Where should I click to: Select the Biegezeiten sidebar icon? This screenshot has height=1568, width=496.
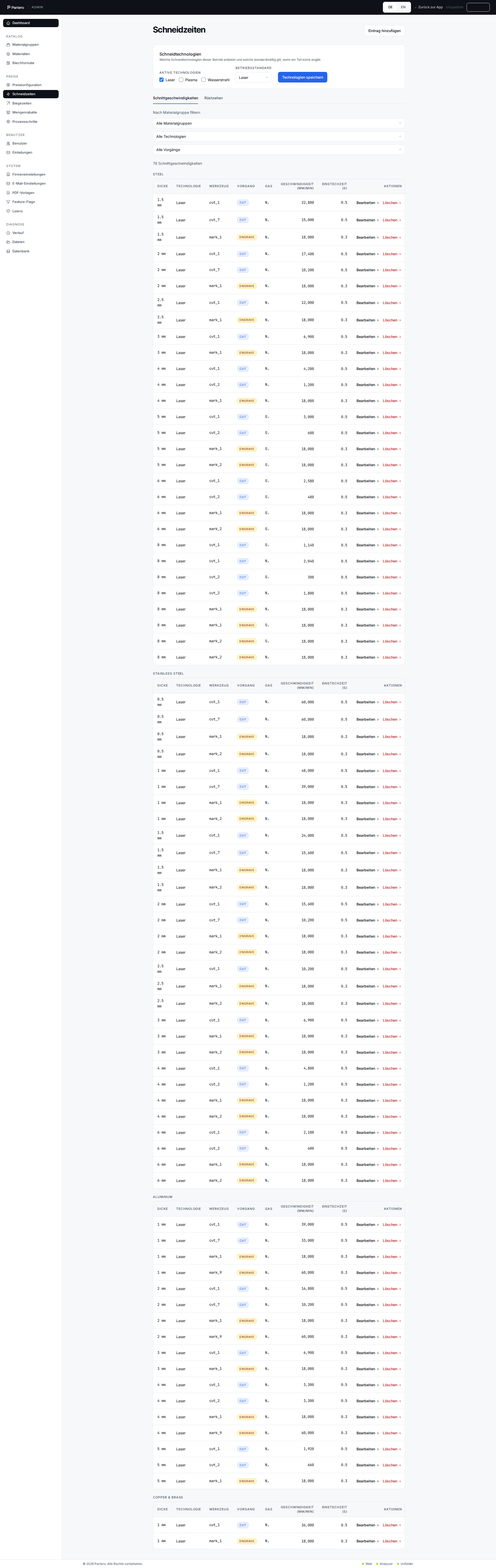pos(8,103)
